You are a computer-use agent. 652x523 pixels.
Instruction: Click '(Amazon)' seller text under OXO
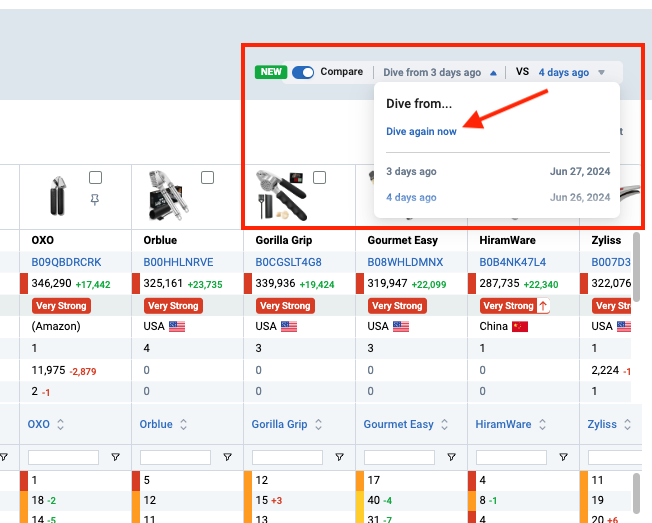56,326
